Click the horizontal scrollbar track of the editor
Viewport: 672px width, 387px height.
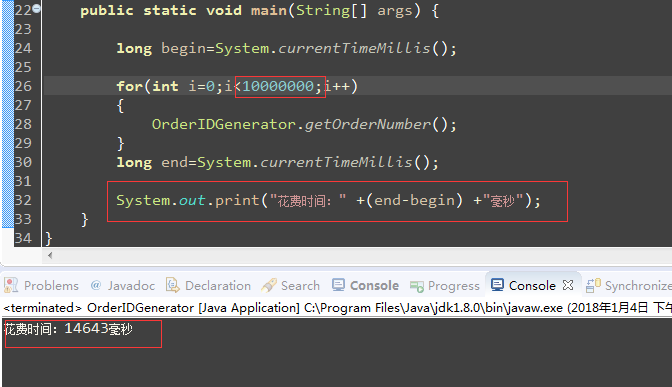pos(363,255)
